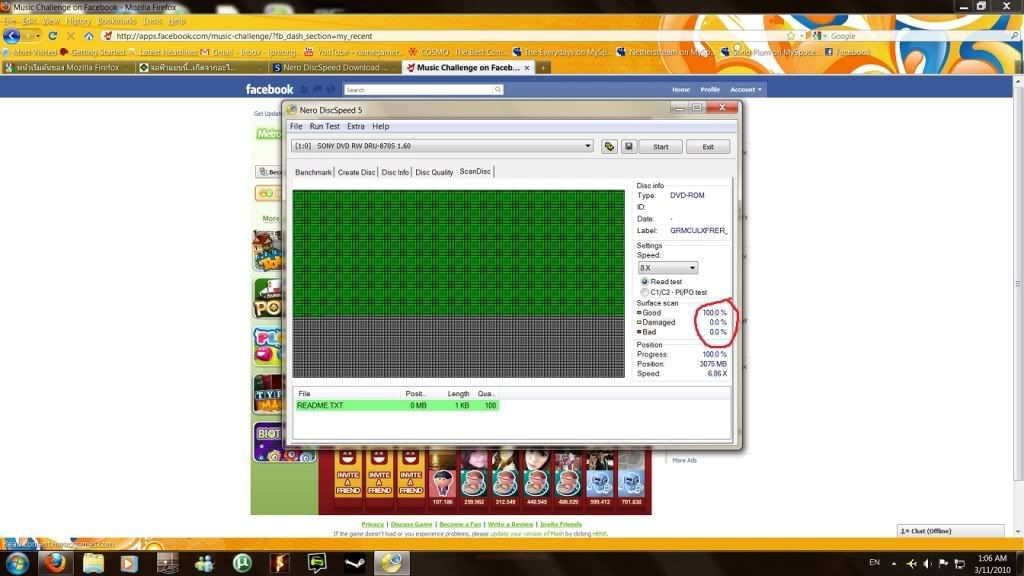Screen dimensions: 1024x576
Task: Select the ScanDisc tab
Action: click(475, 171)
